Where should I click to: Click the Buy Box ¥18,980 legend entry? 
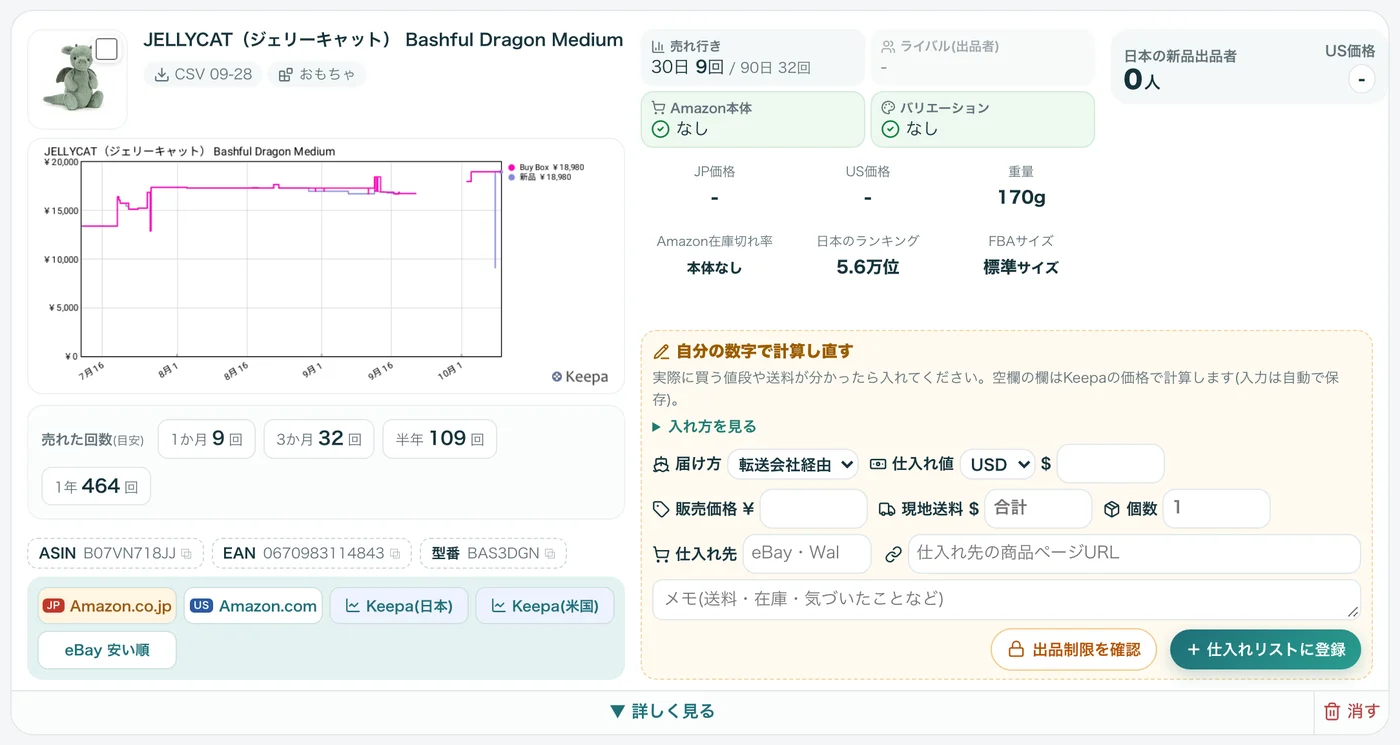(x=546, y=167)
